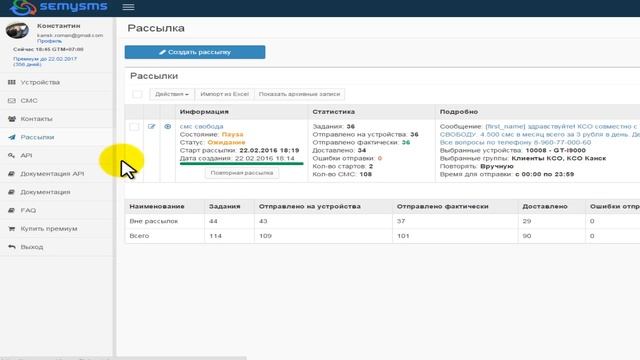Click the edit pencil icon for смс свобода
This screenshot has width=640, height=360.
click(151, 127)
